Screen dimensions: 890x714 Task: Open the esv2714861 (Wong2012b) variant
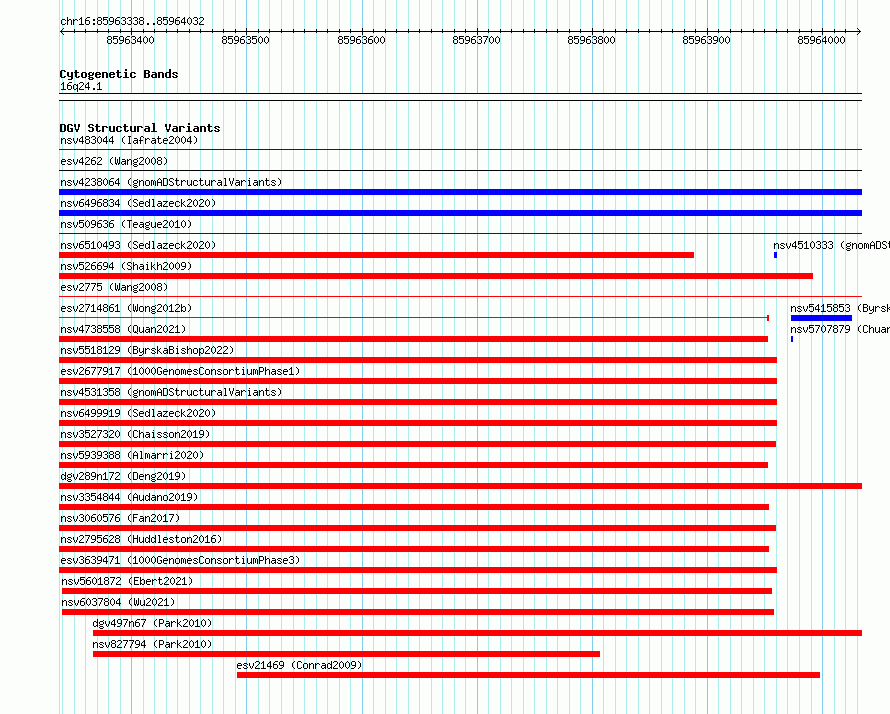point(126,308)
